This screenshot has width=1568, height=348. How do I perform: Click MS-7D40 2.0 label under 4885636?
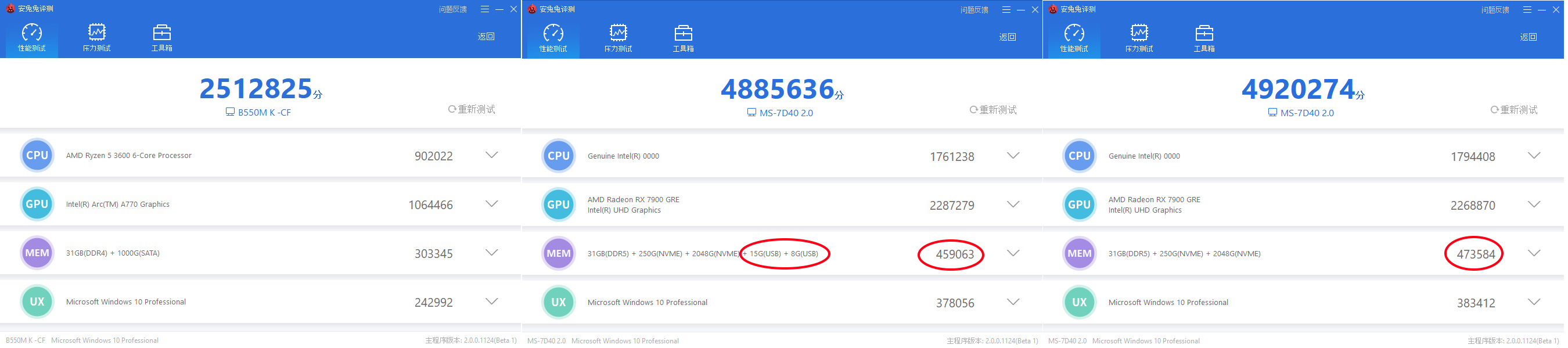coord(786,113)
